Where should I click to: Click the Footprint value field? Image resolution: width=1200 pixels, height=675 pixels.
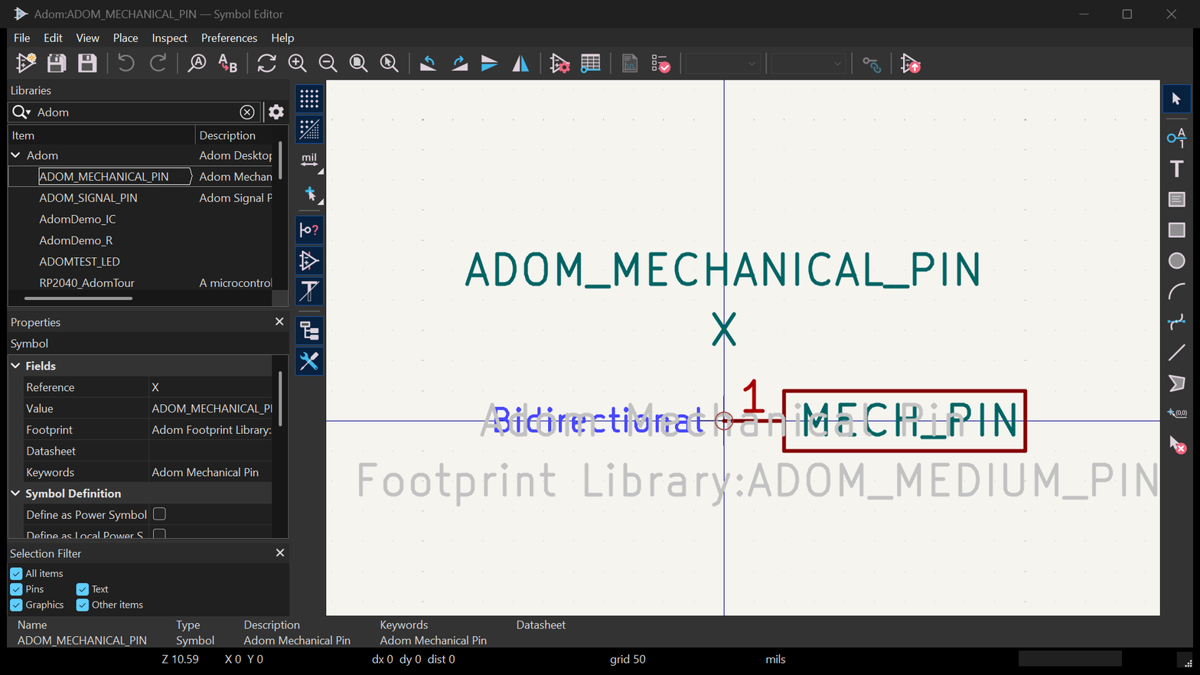point(211,430)
